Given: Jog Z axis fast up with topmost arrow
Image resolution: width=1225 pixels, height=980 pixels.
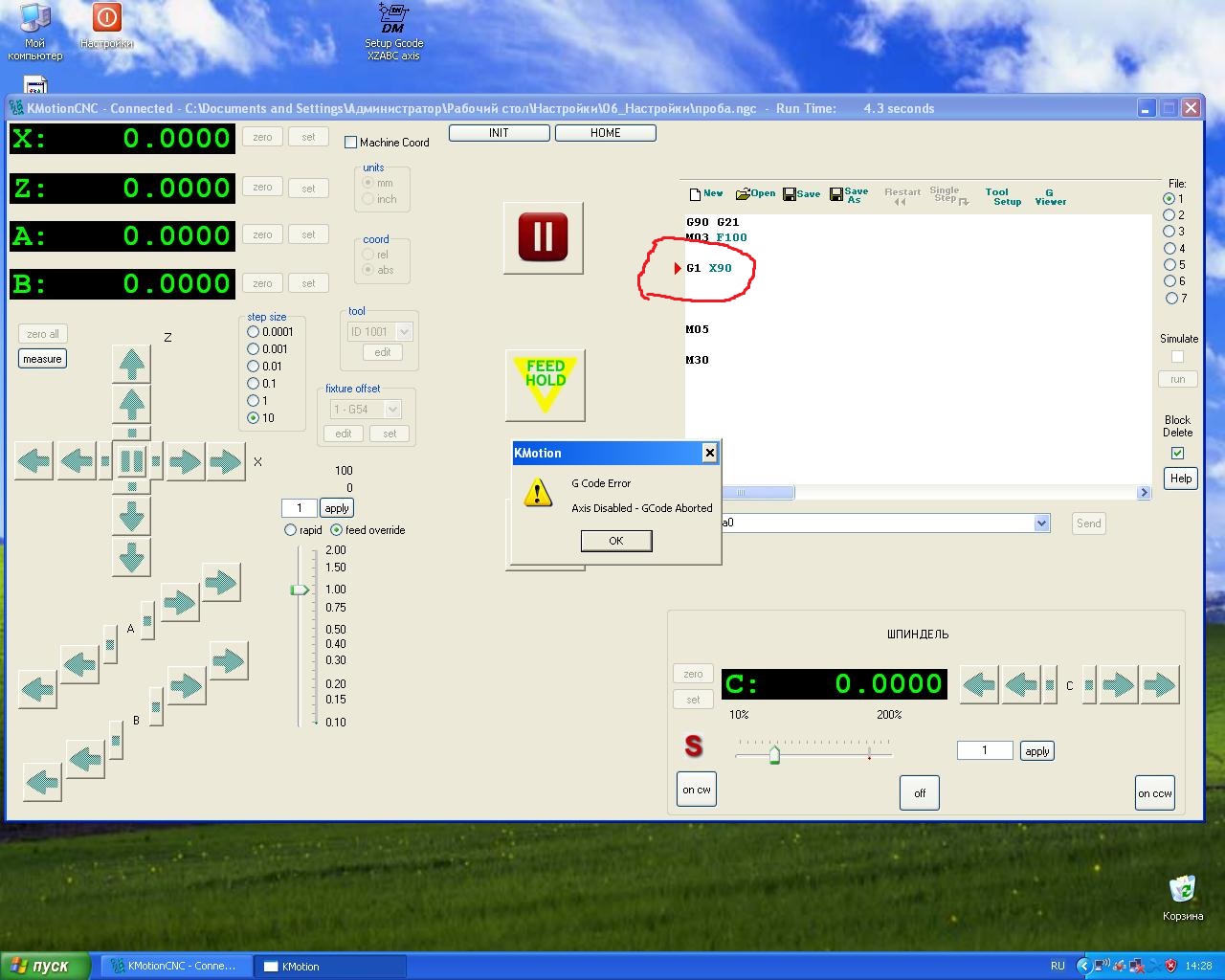Looking at the screenshot, I should click(x=131, y=364).
